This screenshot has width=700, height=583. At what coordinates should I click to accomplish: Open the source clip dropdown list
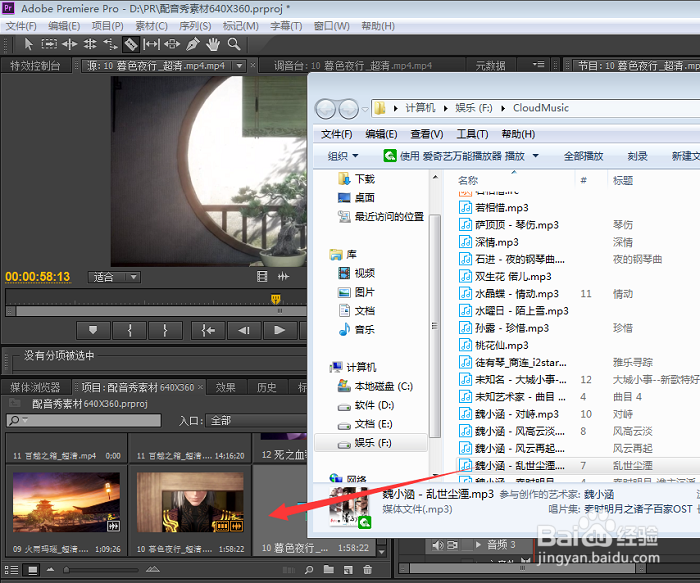tap(240, 66)
